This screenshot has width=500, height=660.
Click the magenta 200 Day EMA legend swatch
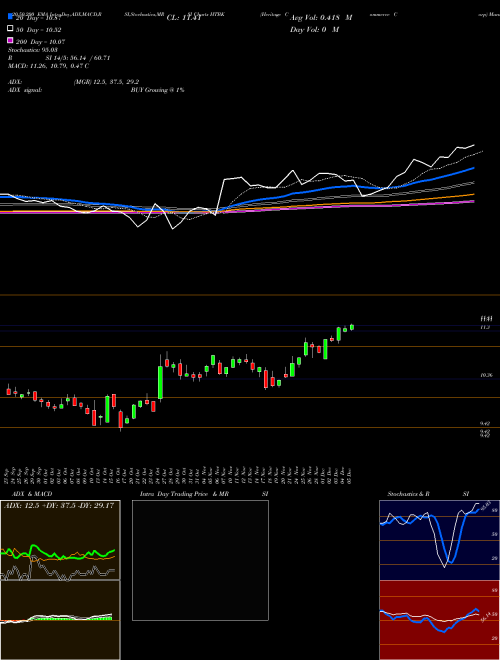tap(10, 40)
